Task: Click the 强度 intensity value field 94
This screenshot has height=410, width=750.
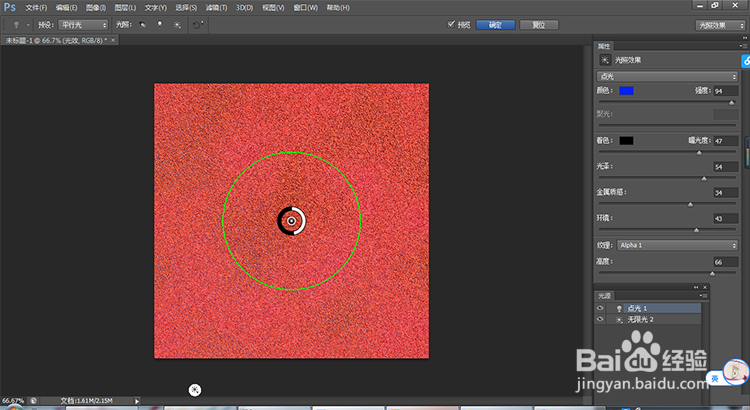Action: pyautogui.click(x=726, y=91)
